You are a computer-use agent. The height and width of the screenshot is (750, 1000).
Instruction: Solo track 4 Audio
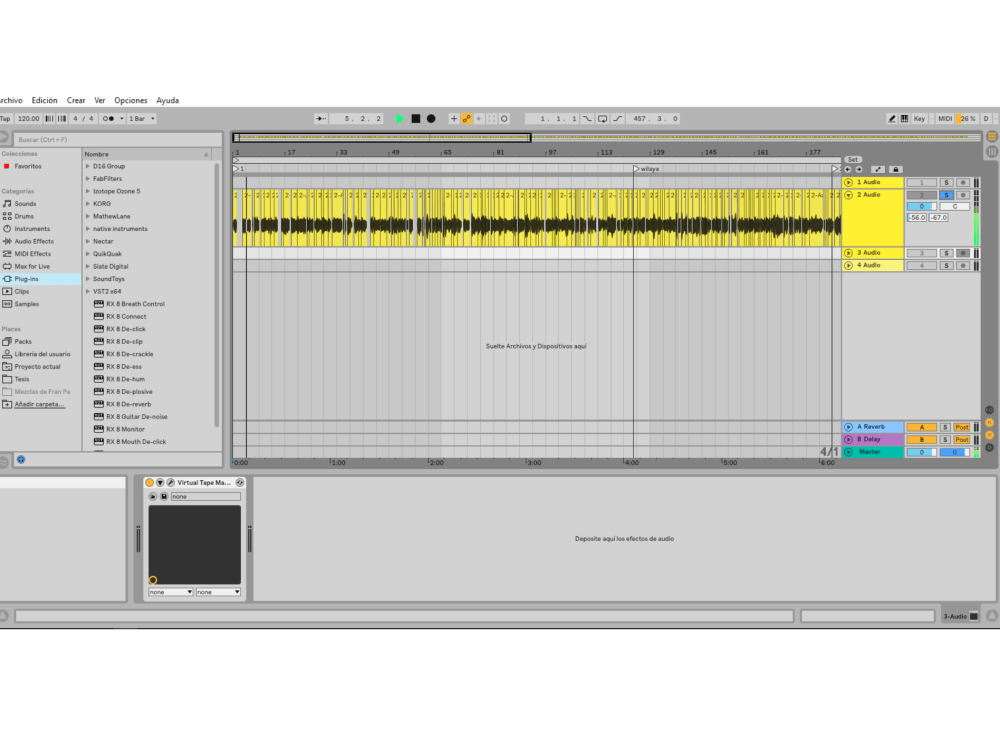pos(946,265)
